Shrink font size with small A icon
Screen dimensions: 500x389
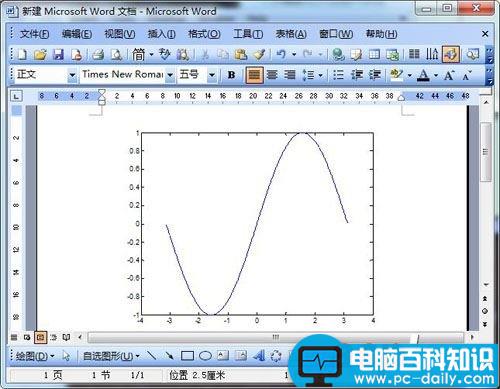pos(467,75)
